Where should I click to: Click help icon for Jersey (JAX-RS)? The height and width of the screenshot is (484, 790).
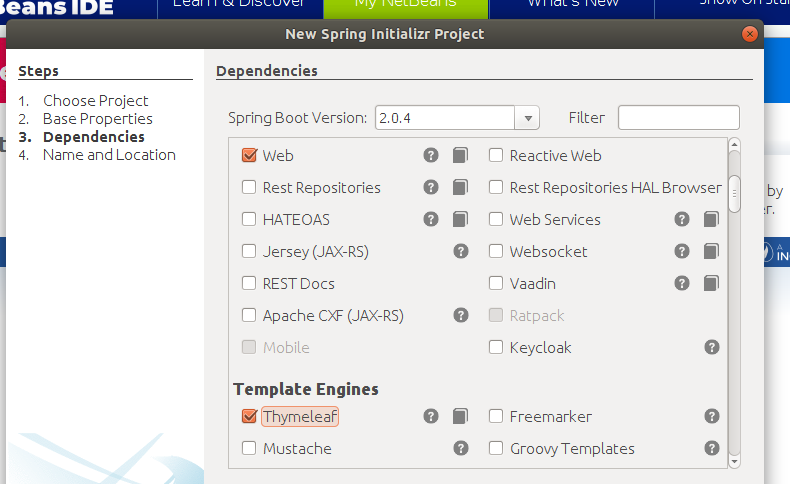460,251
